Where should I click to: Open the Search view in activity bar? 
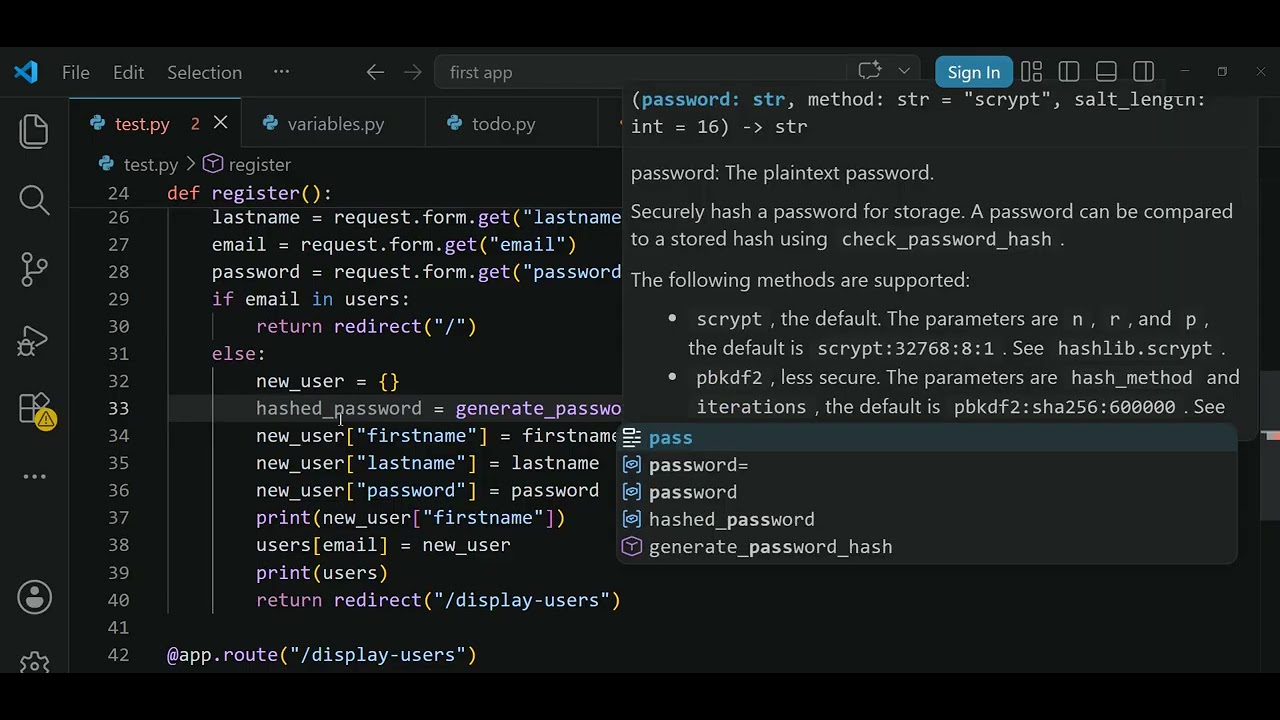point(34,200)
